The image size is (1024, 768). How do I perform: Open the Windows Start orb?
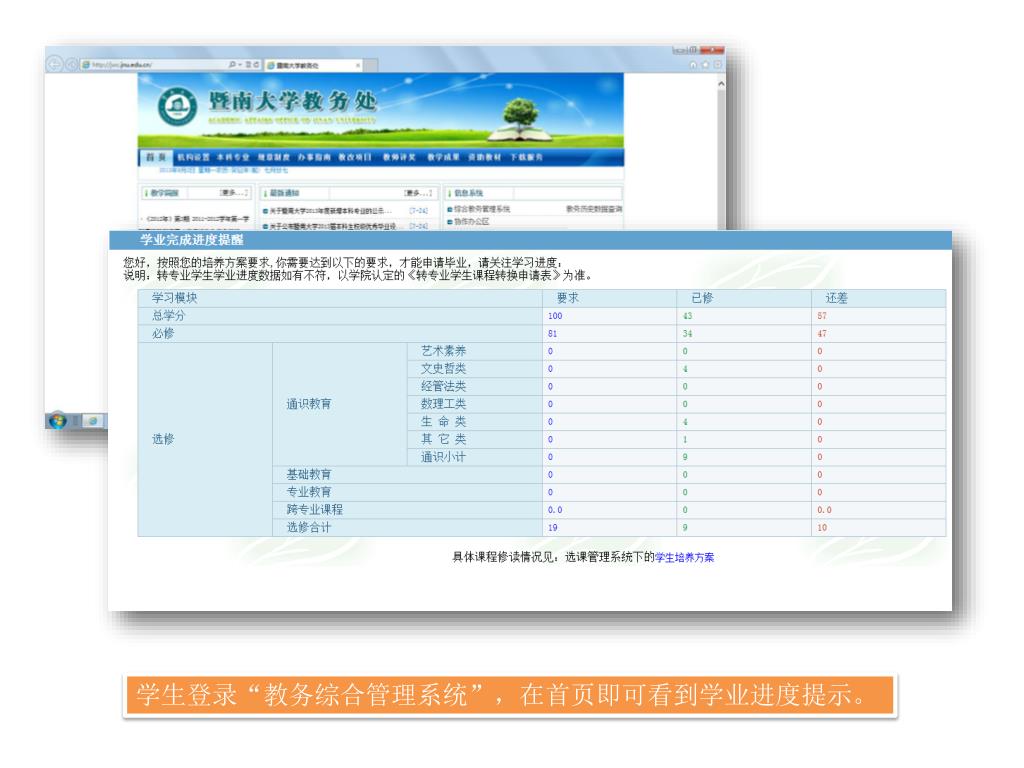click(x=57, y=420)
